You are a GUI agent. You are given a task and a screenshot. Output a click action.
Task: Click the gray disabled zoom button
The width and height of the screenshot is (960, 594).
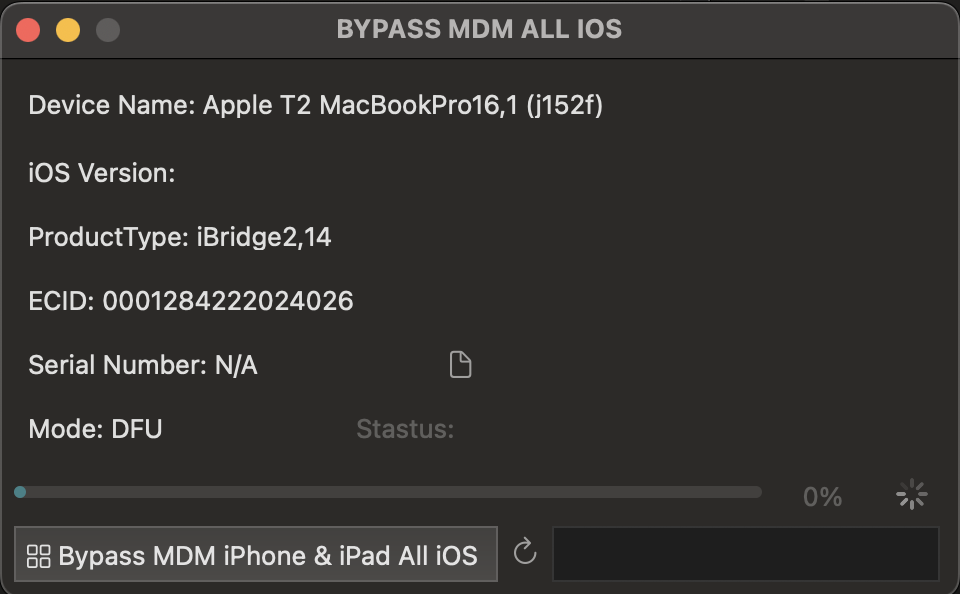click(x=108, y=30)
